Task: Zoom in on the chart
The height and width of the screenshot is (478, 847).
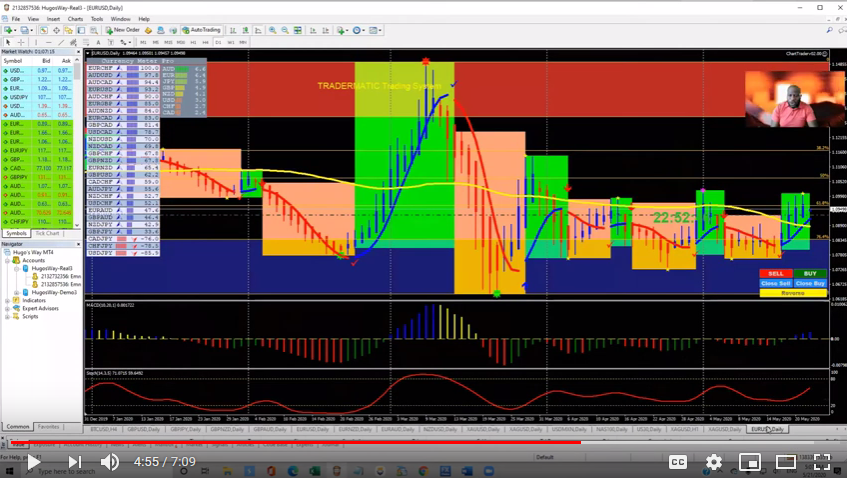Action: pos(273,30)
